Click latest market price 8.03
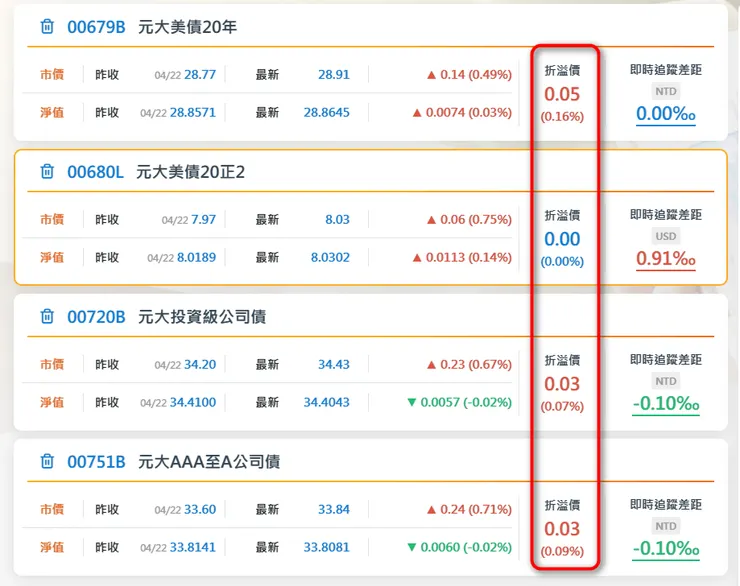 (x=337, y=219)
